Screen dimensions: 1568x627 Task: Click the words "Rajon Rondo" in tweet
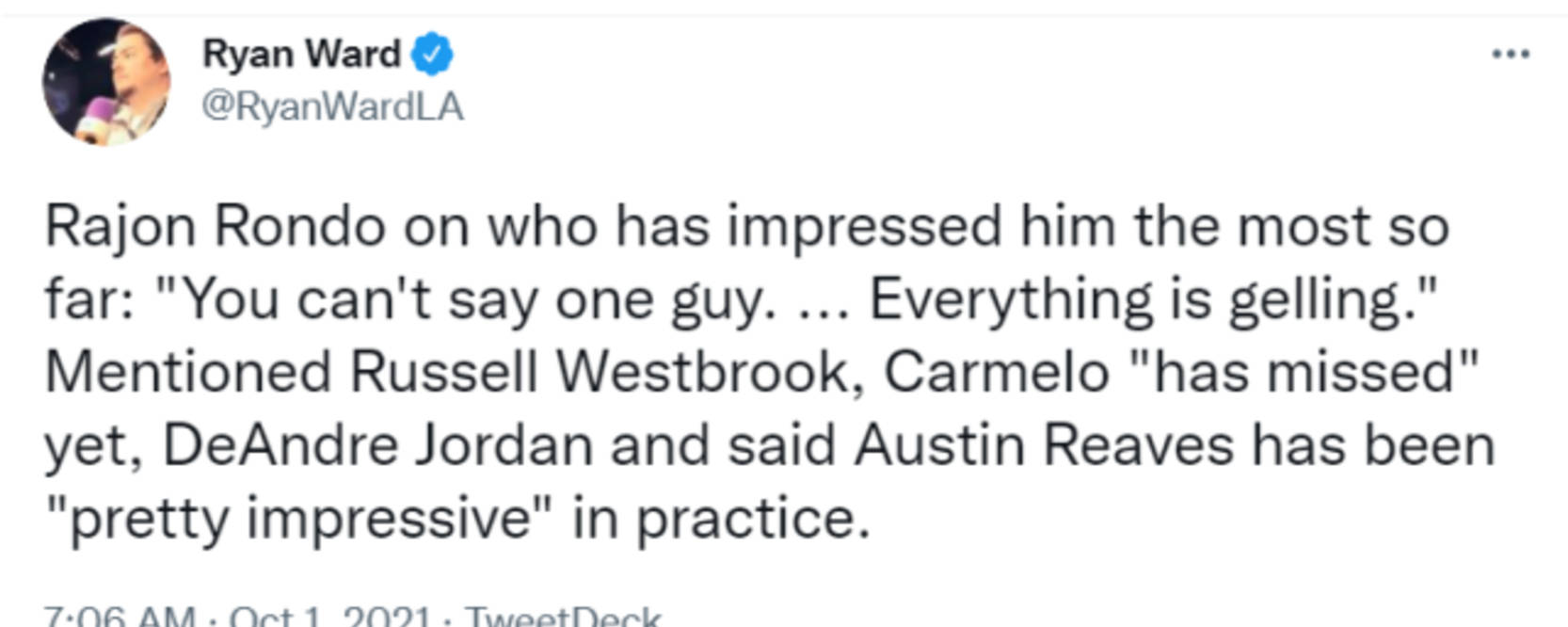(216, 227)
